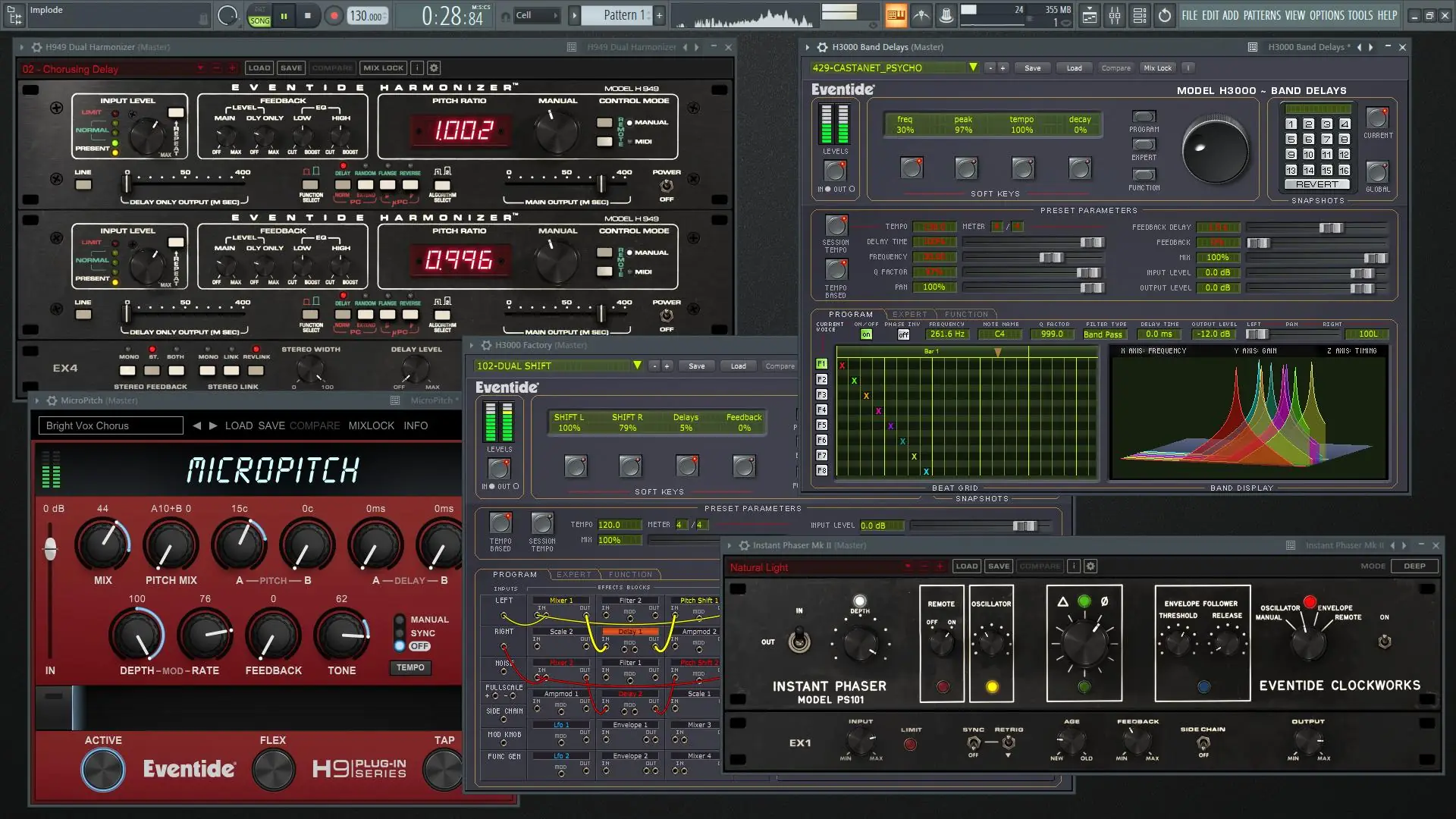
Task: Pause playback in FL Studio transport
Action: pos(284,16)
